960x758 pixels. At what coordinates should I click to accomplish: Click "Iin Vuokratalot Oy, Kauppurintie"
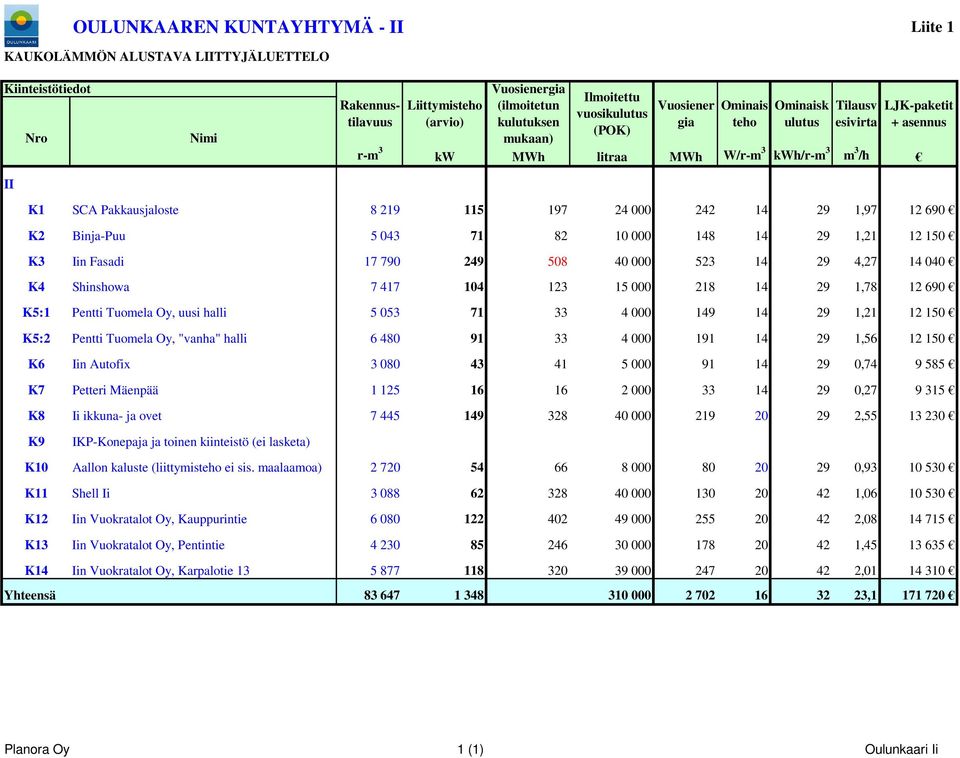click(x=159, y=519)
